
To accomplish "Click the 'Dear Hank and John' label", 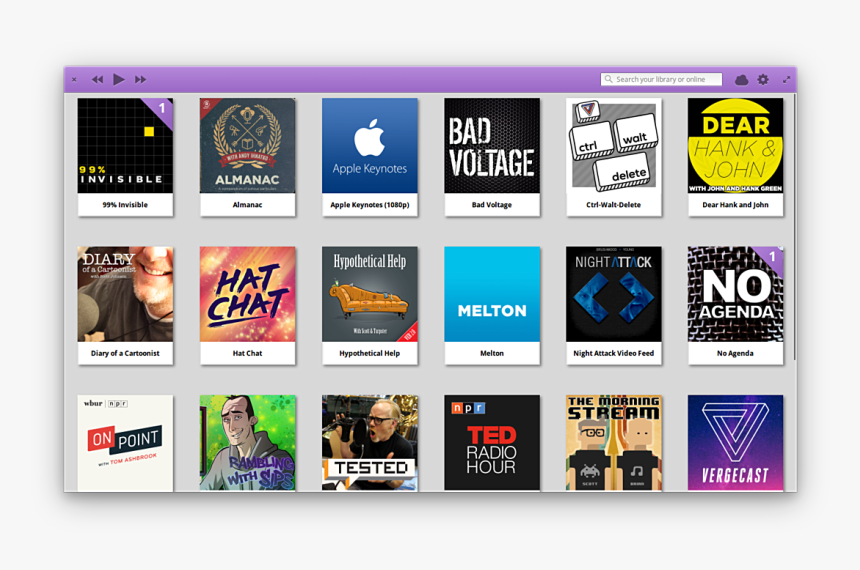I will [735, 205].
